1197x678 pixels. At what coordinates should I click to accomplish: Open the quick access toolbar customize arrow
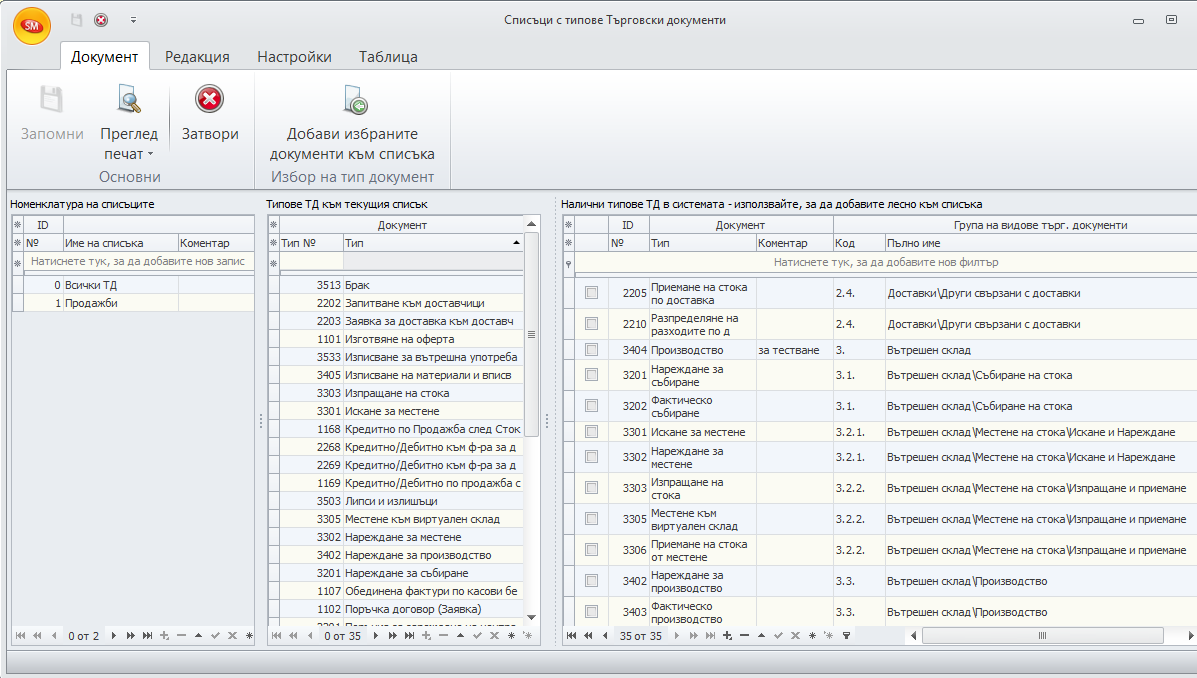click(x=134, y=20)
